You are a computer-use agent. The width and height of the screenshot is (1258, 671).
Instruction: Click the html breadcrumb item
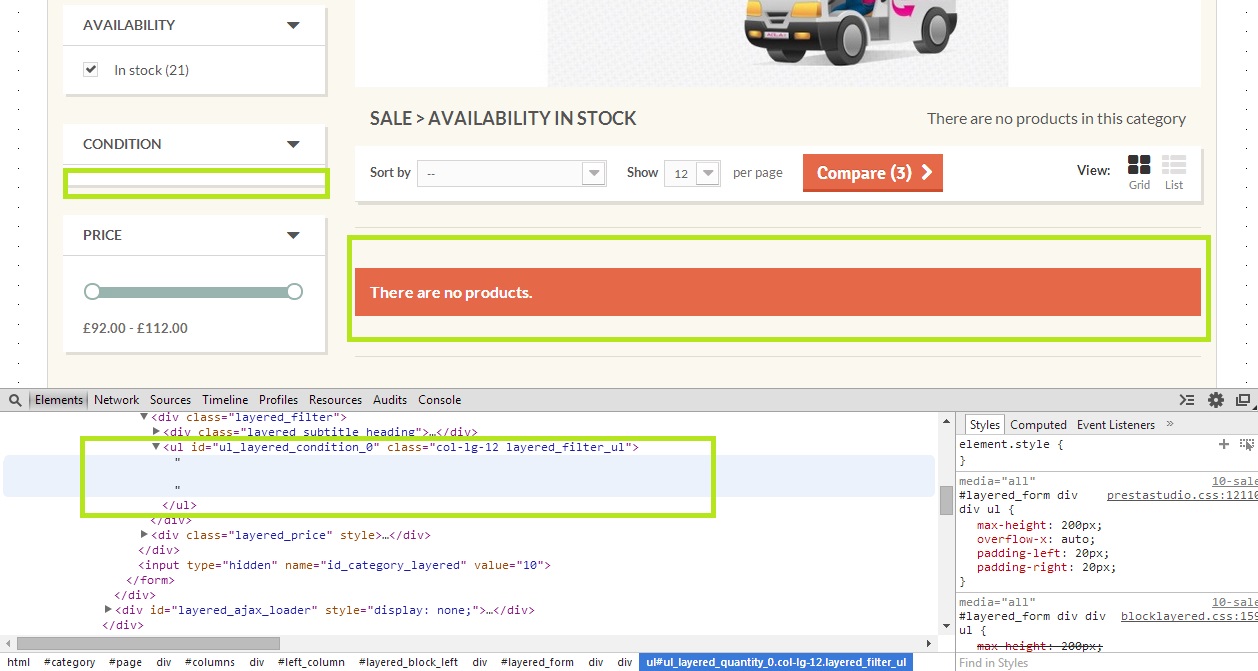(x=18, y=662)
